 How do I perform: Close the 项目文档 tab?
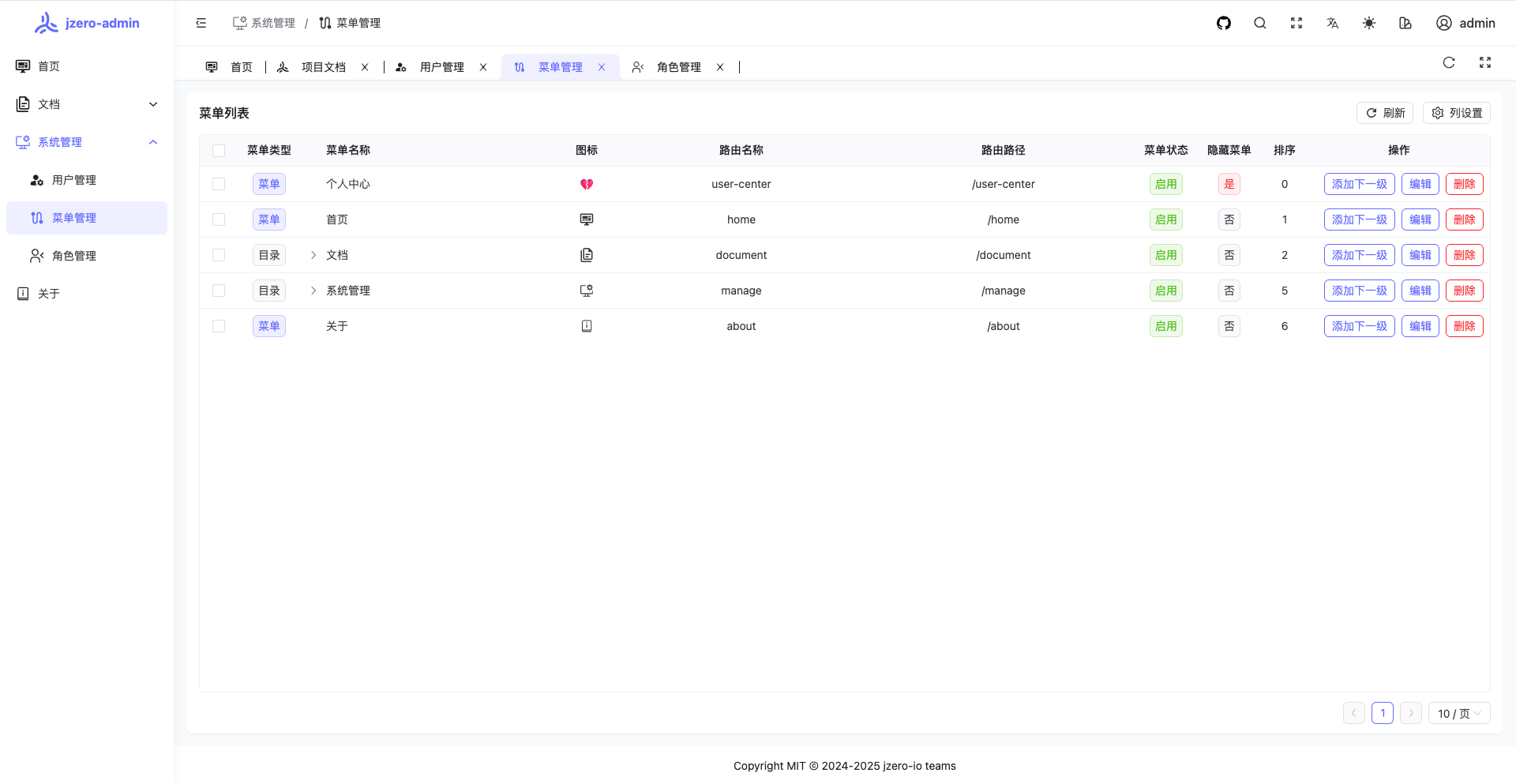365,67
